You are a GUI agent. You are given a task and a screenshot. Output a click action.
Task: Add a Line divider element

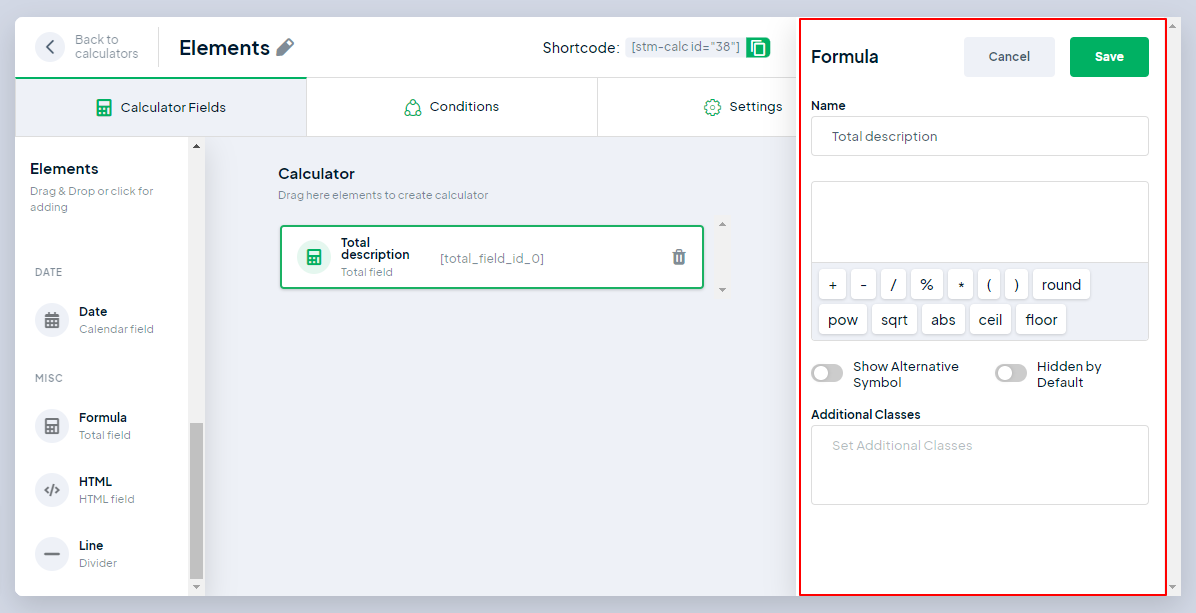(x=90, y=554)
